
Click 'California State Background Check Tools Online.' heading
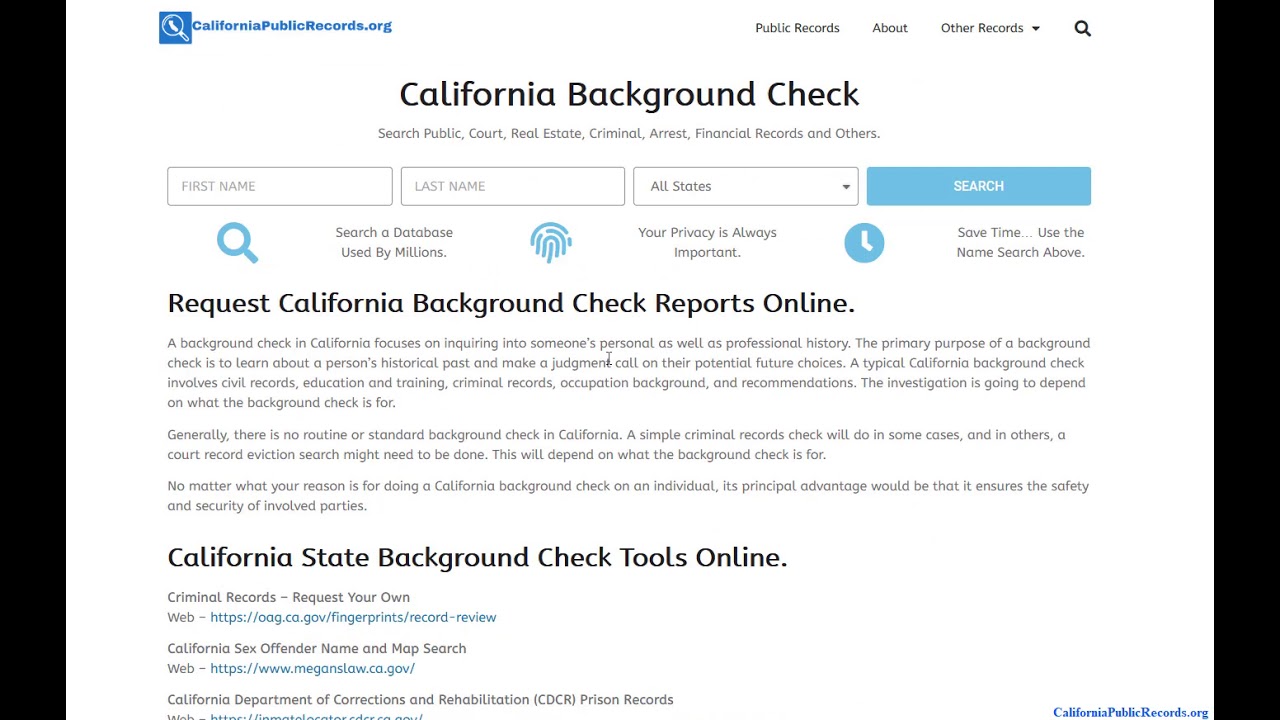click(x=477, y=557)
